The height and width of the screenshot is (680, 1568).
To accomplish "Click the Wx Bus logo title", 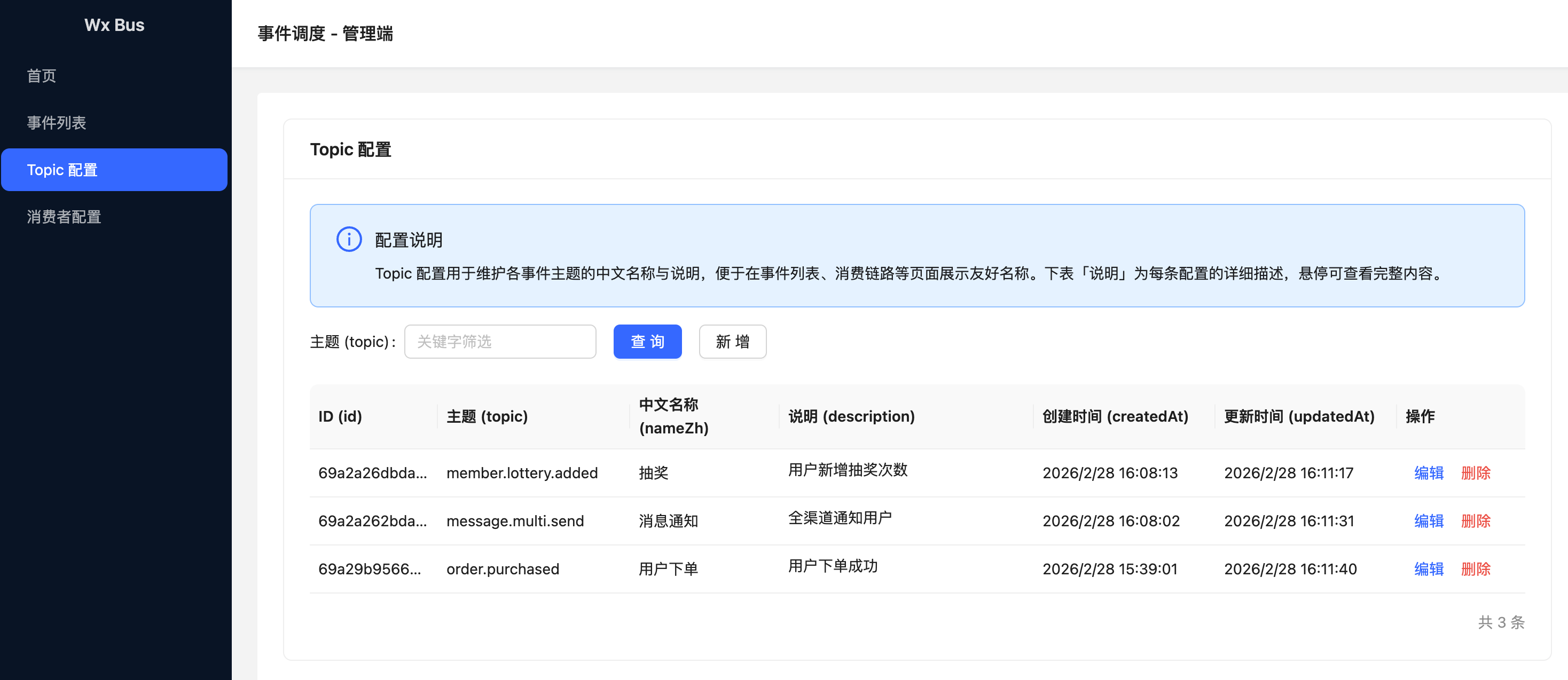I will (x=114, y=25).
